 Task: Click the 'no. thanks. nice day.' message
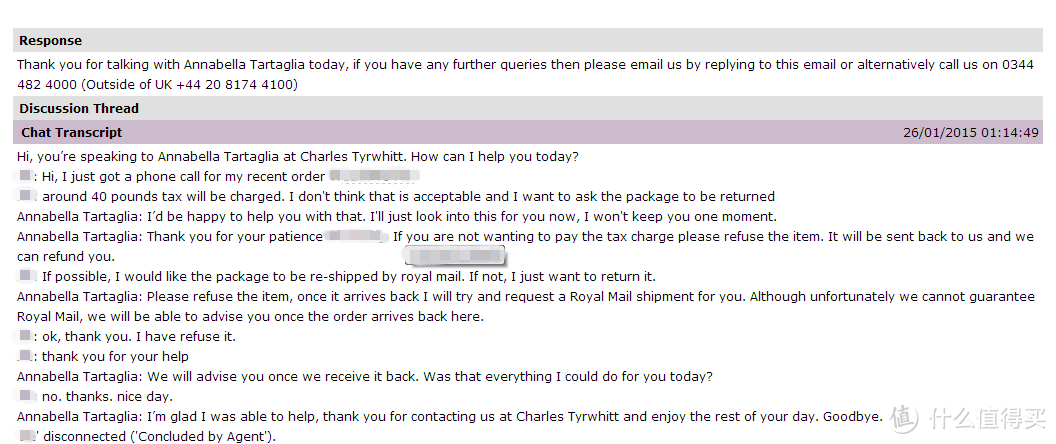tap(107, 396)
